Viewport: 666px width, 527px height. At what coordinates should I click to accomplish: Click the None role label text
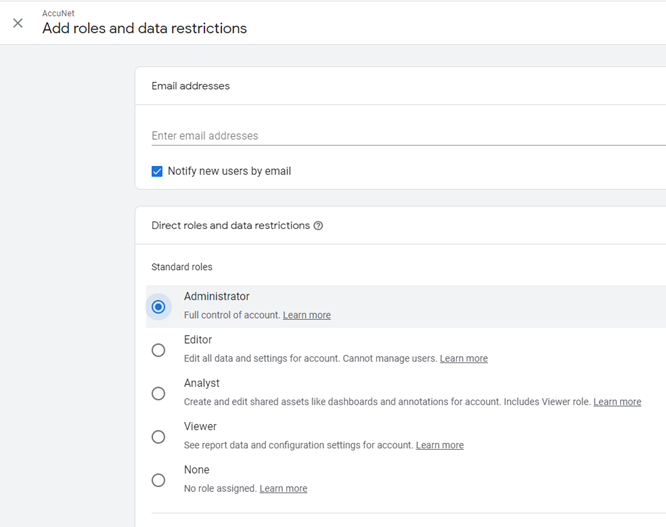coord(197,470)
